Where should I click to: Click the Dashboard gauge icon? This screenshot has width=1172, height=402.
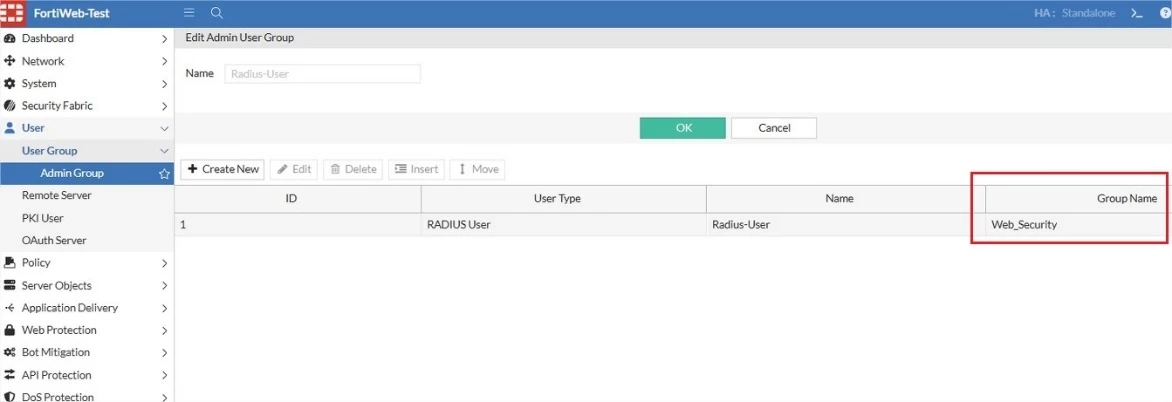(x=10, y=38)
